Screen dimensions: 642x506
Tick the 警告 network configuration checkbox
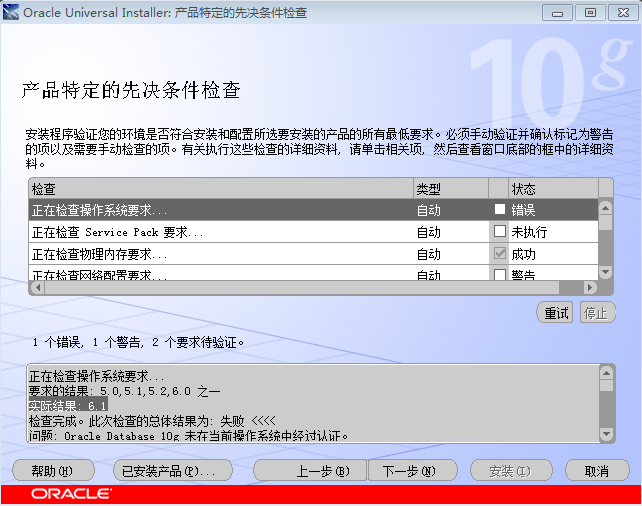500,274
